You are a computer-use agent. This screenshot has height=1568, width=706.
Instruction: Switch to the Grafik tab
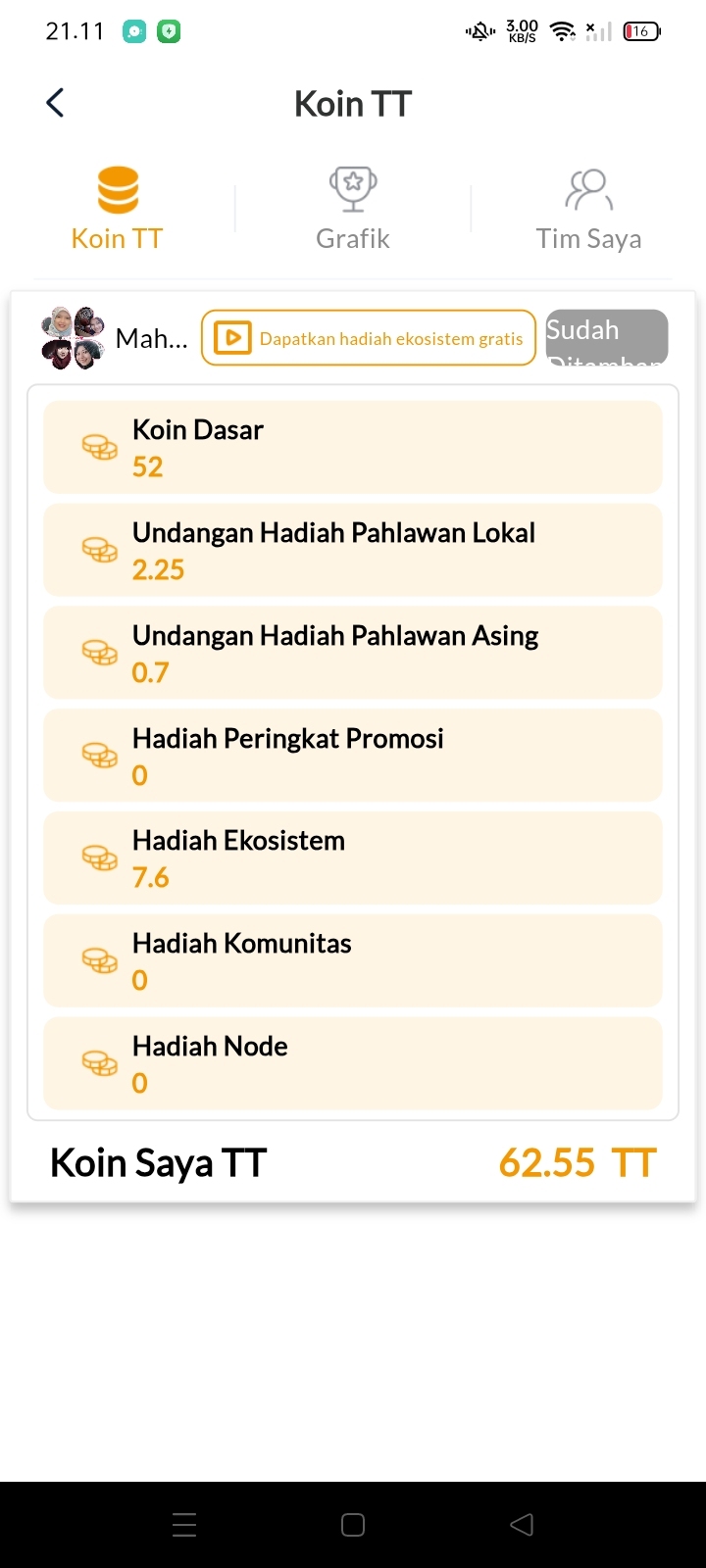[353, 210]
